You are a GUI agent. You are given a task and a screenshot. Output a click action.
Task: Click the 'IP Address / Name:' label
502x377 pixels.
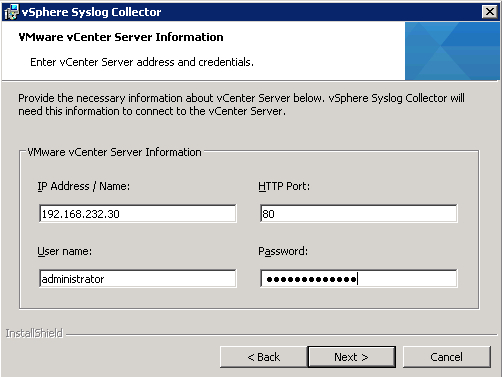point(83,186)
